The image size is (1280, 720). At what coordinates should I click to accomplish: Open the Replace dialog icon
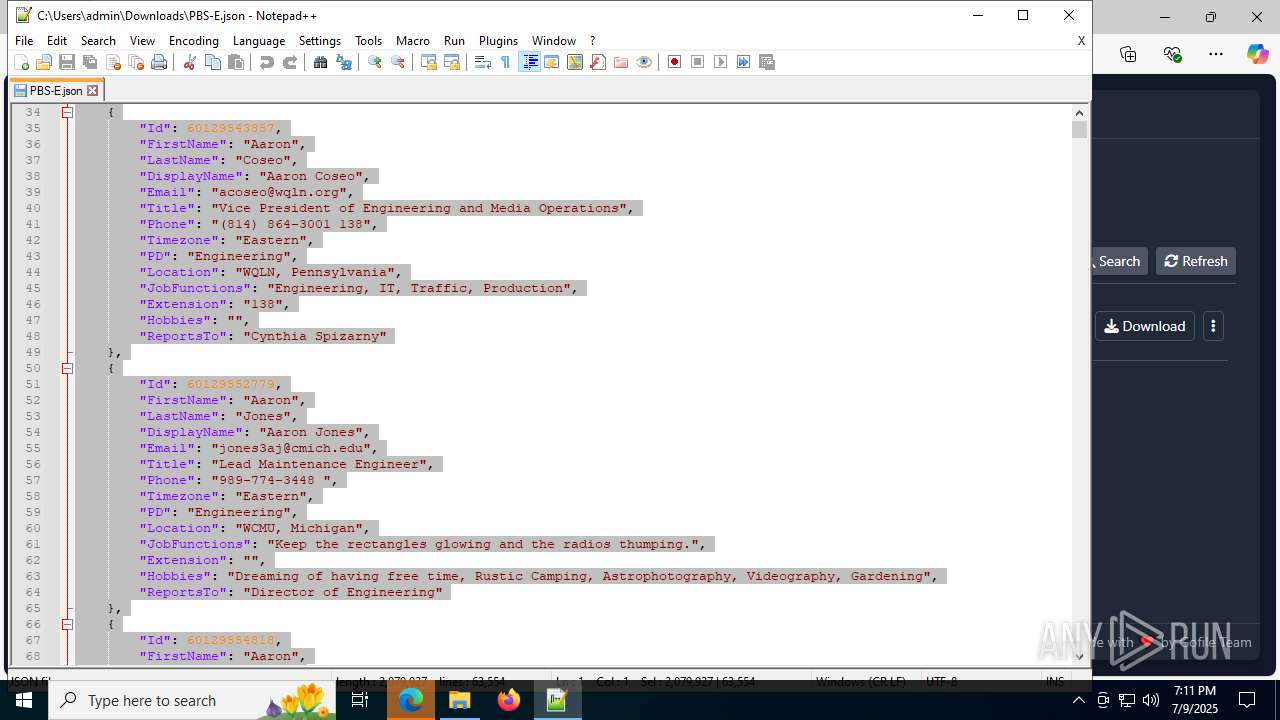tap(344, 62)
